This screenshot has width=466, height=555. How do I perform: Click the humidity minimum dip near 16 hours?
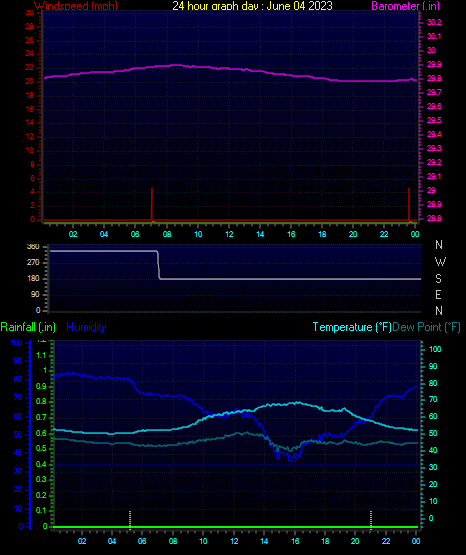pyautogui.click(x=290, y=459)
